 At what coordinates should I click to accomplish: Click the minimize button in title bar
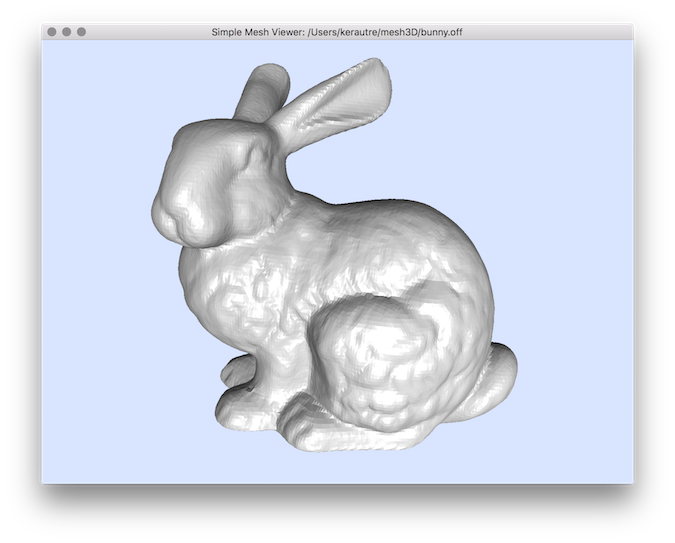point(67,32)
